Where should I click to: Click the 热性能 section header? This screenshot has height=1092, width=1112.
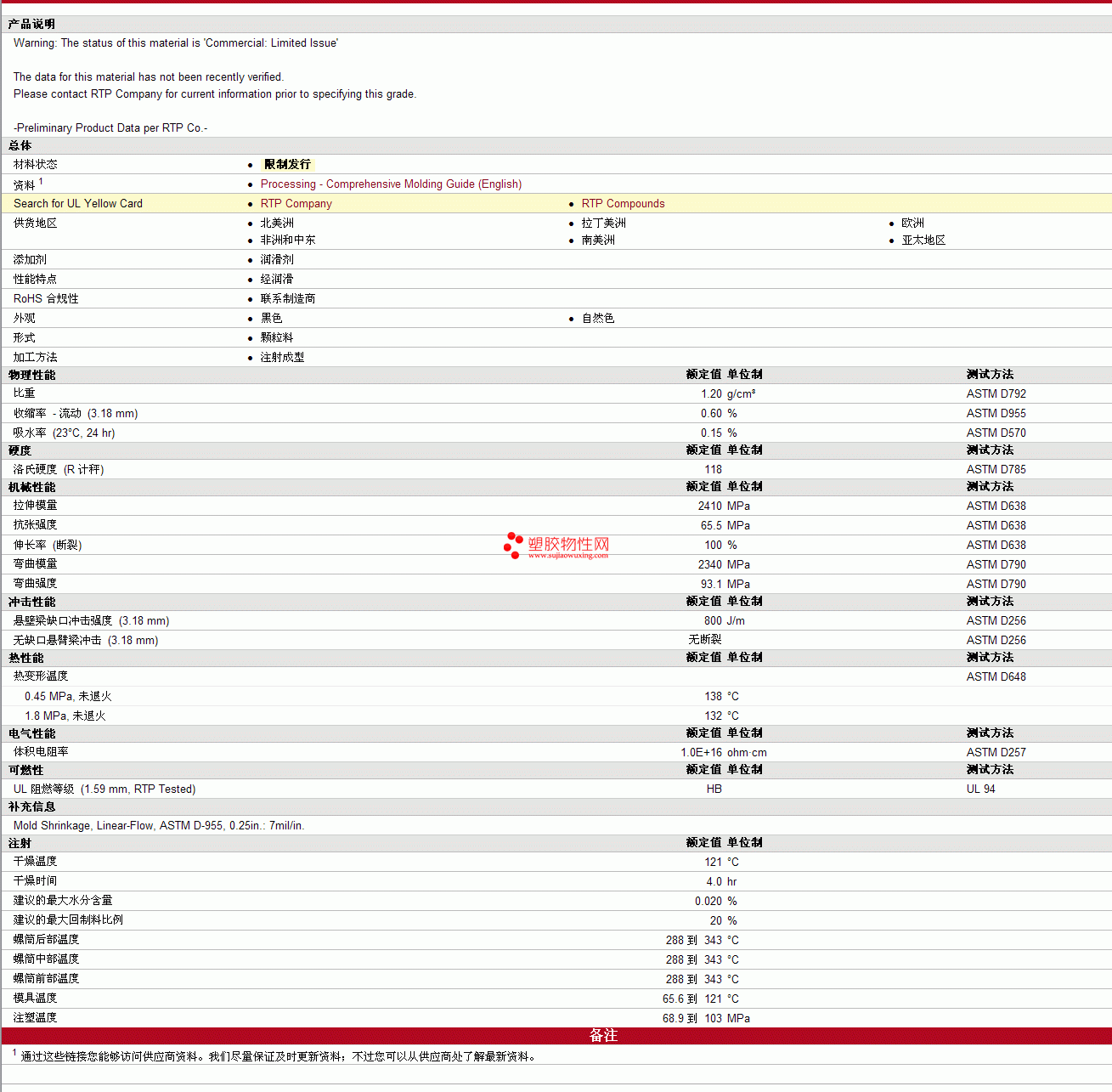(25, 659)
